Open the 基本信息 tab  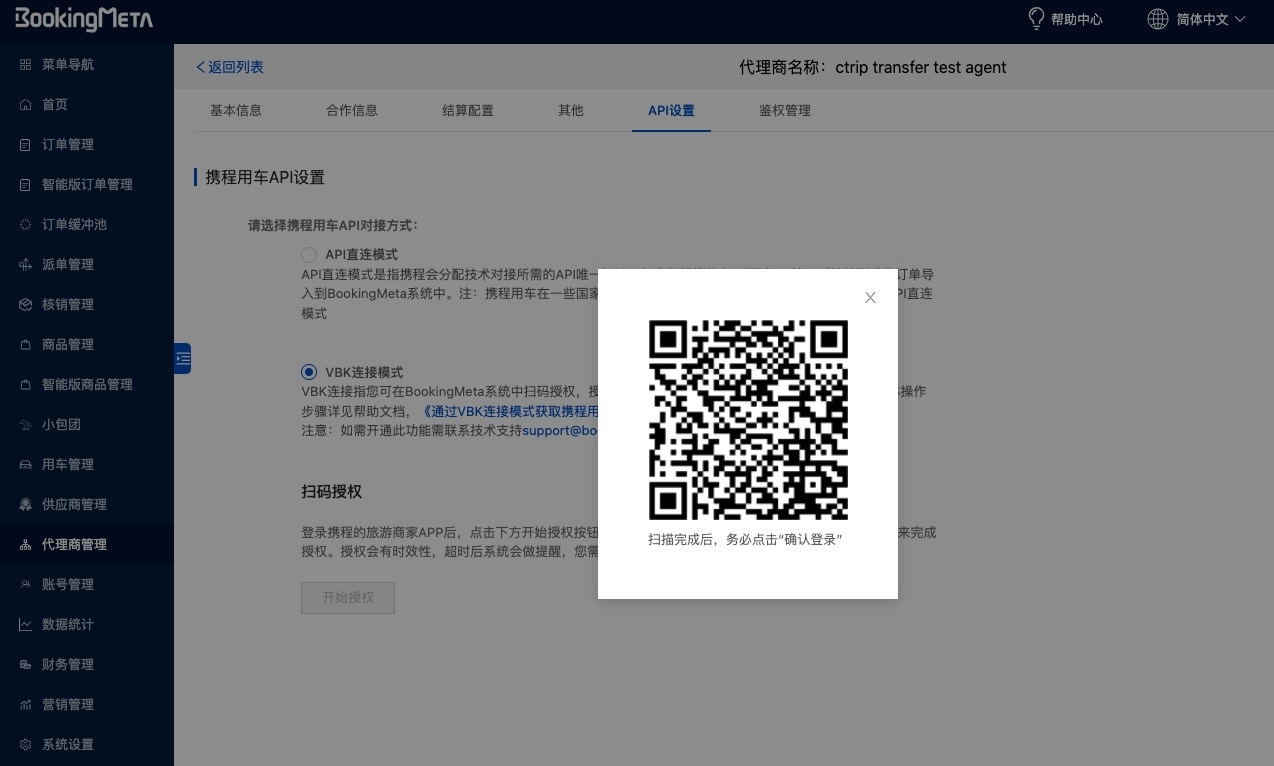point(236,111)
